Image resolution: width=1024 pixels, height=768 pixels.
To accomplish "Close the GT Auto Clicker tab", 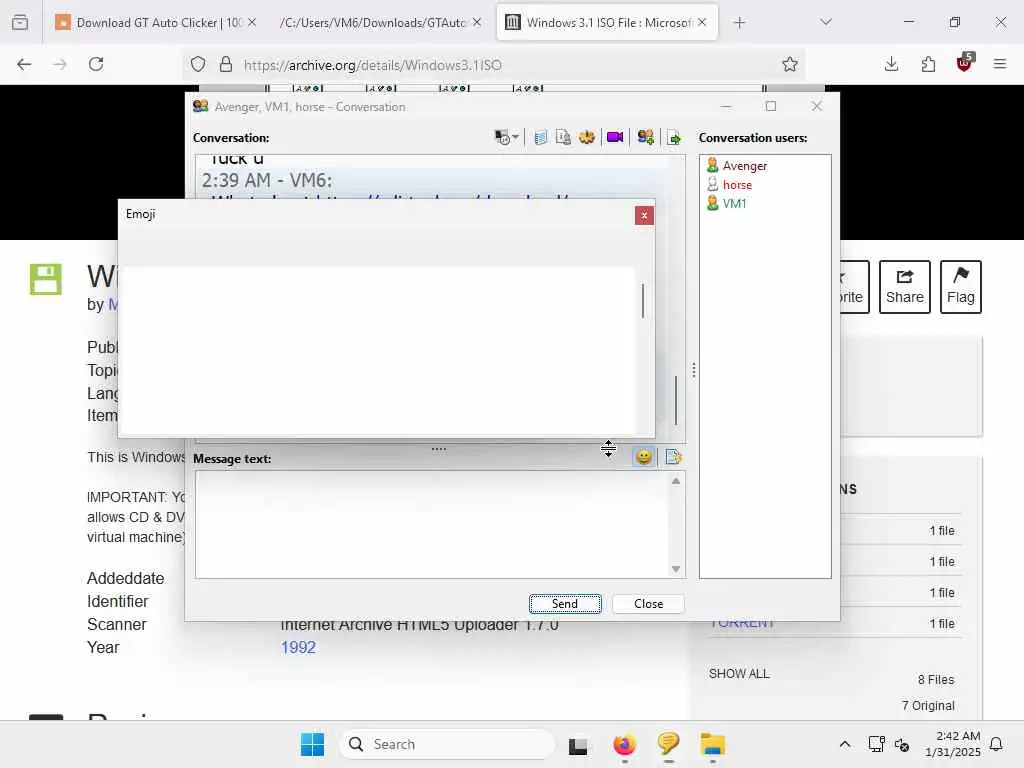I will tap(252, 22).
